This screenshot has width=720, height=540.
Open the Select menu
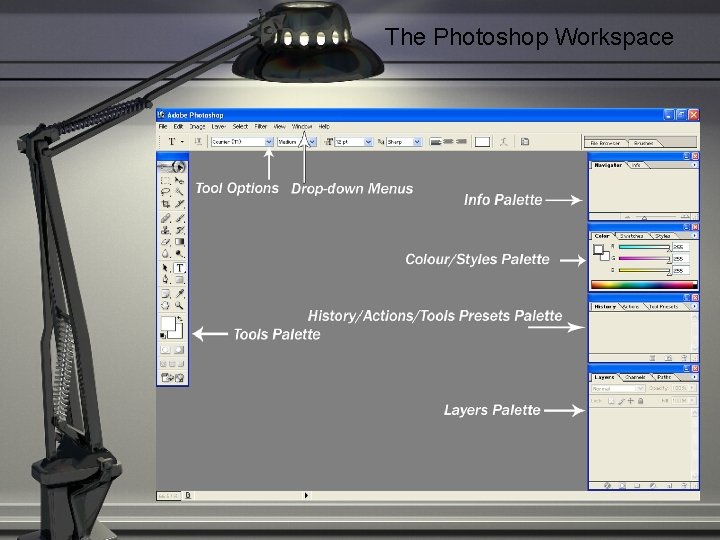240,126
